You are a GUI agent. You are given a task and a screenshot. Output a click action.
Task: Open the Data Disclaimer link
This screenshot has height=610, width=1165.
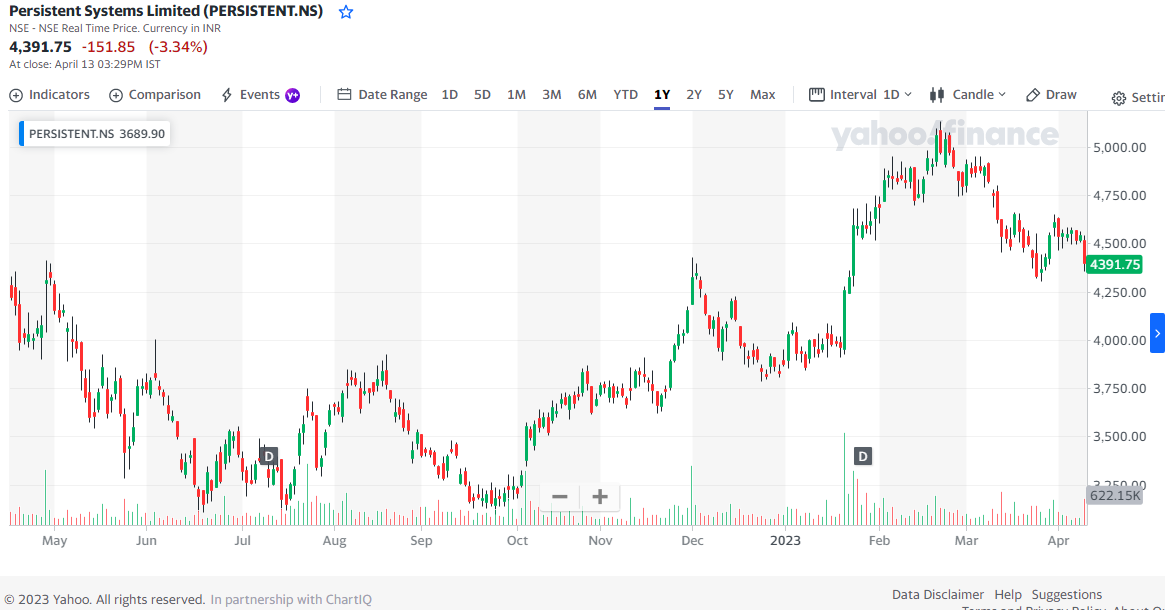click(938, 594)
